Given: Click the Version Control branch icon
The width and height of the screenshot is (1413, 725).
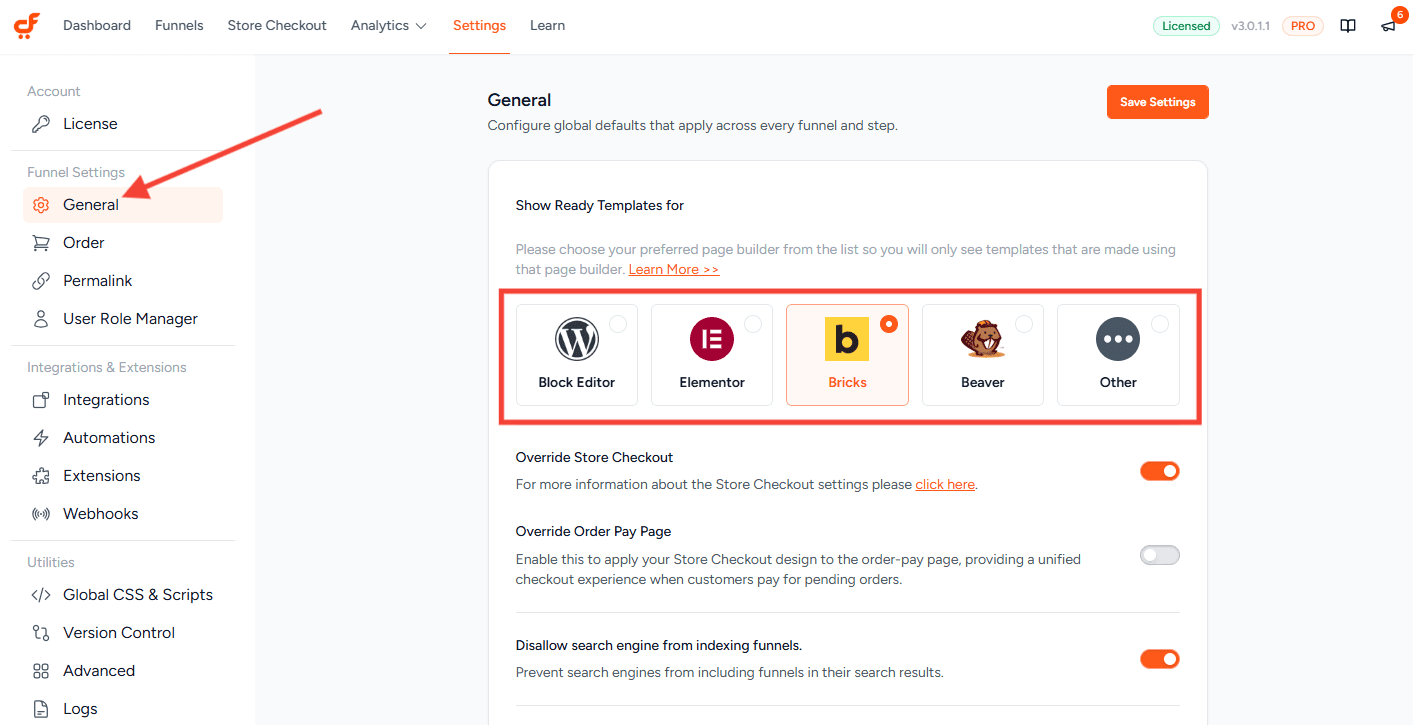Looking at the screenshot, I should coord(41,633).
